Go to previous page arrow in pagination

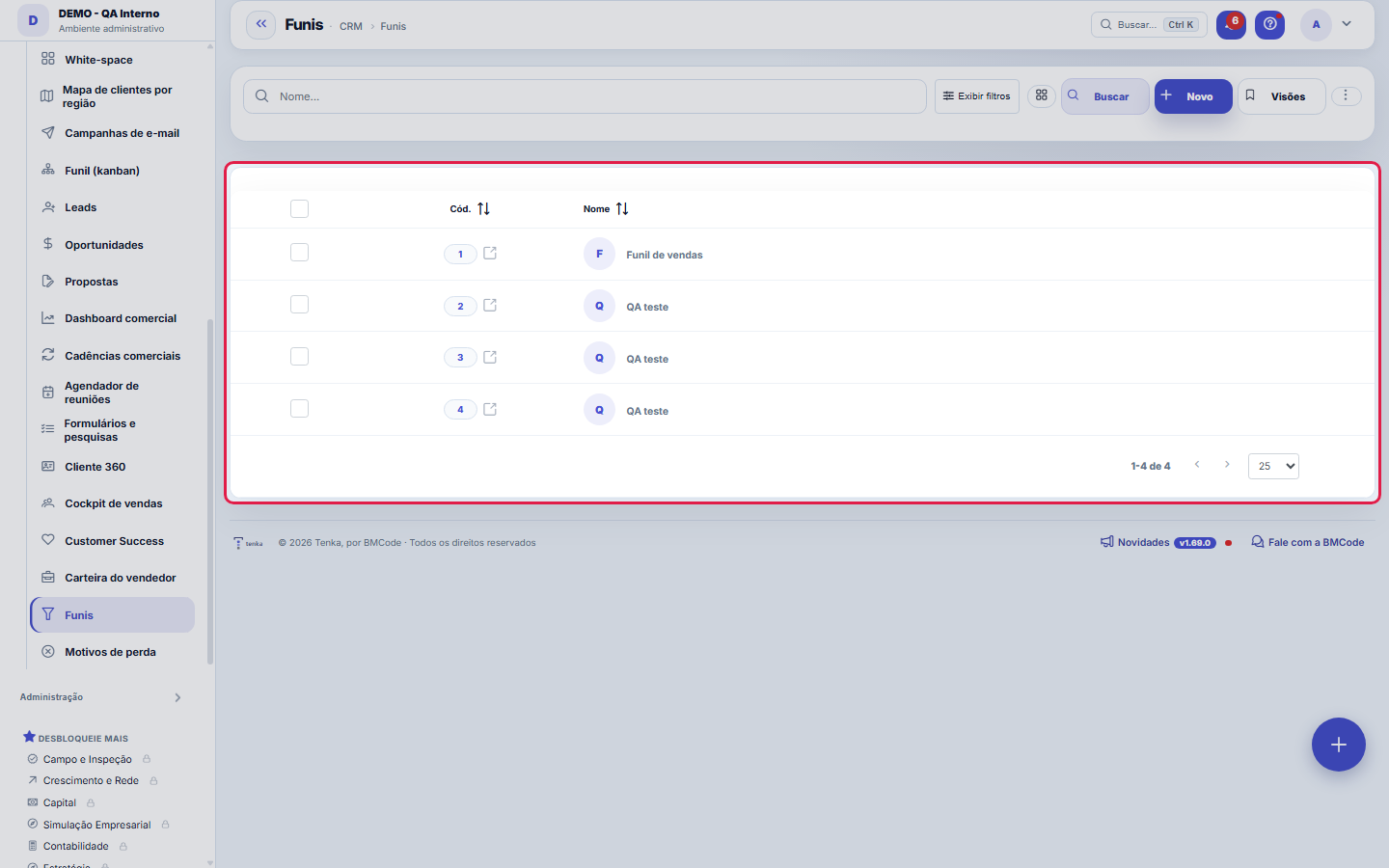pos(1197,465)
